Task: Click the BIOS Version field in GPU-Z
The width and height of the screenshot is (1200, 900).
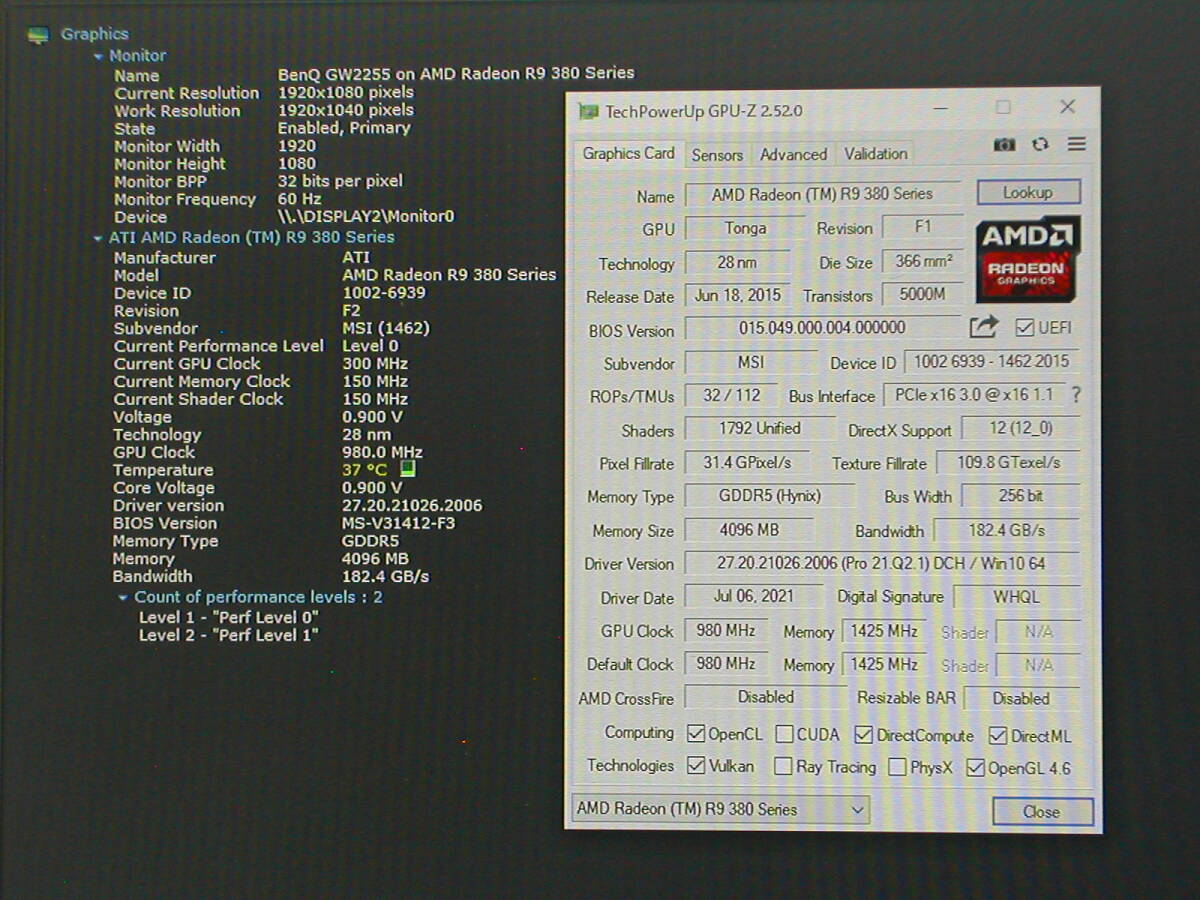Action: pyautogui.click(x=822, y=327)
